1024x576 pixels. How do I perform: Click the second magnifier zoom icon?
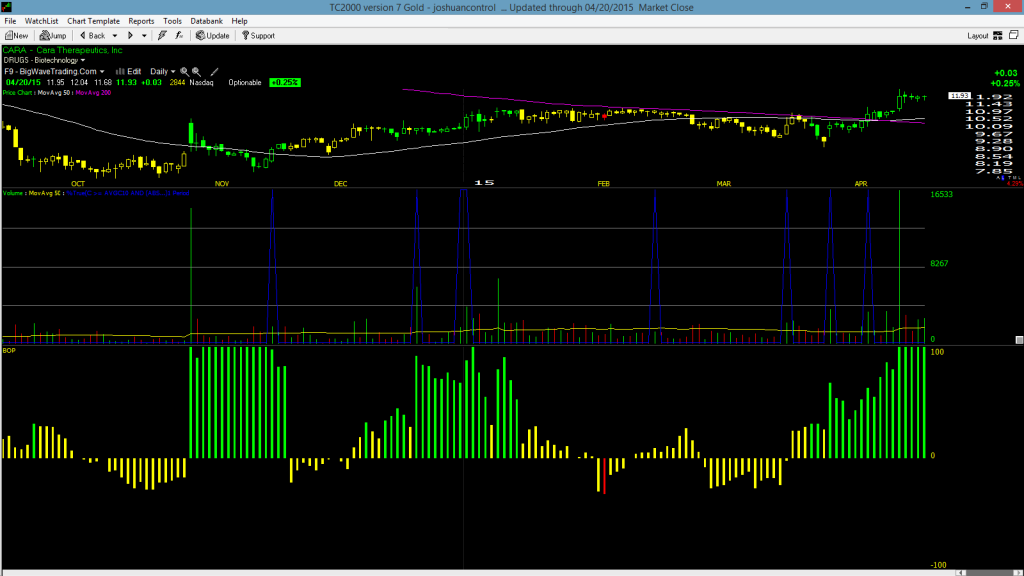click(196, 72)
